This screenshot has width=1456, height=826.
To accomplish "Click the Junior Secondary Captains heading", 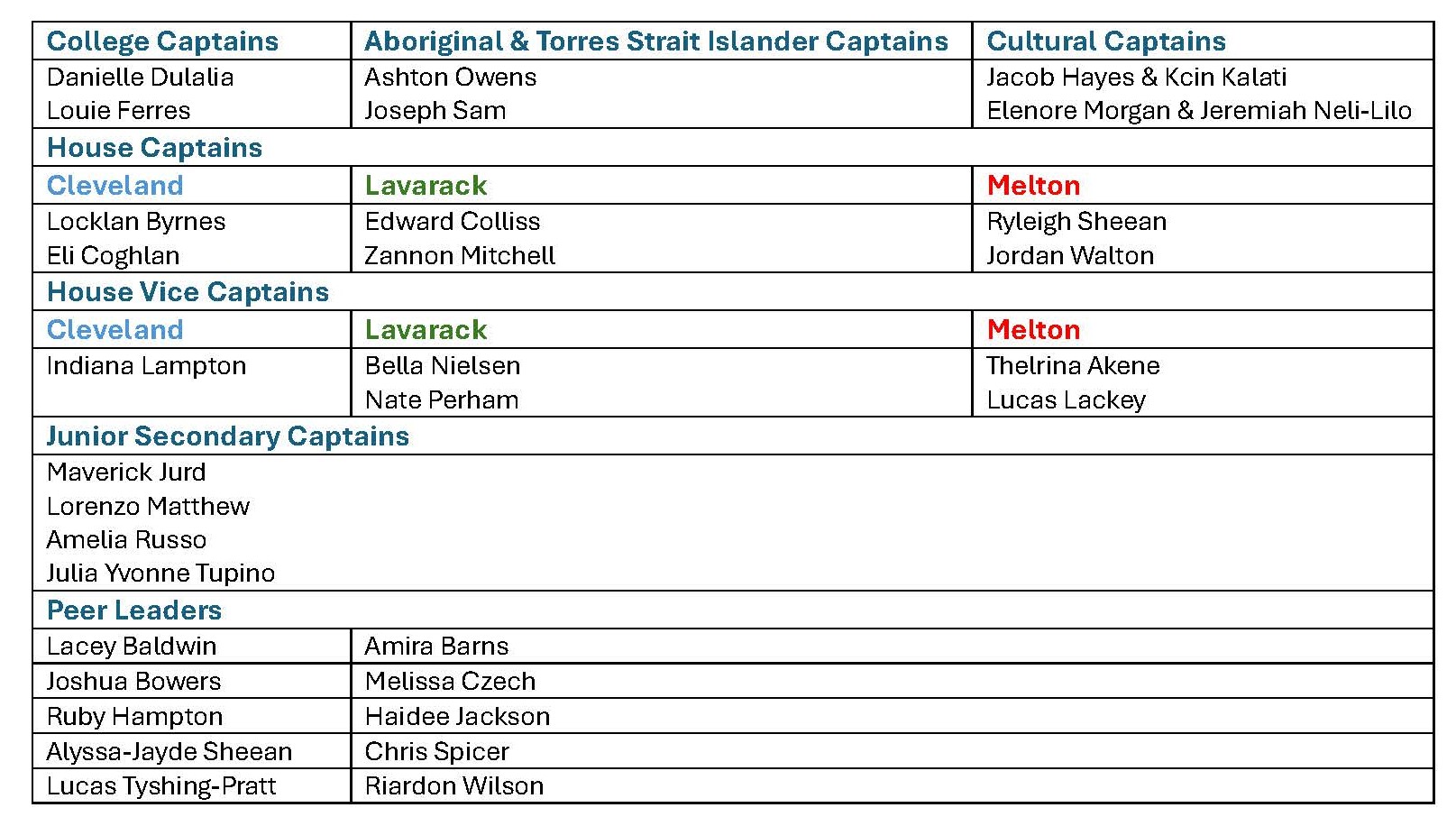I will click(x=227, y=436).
